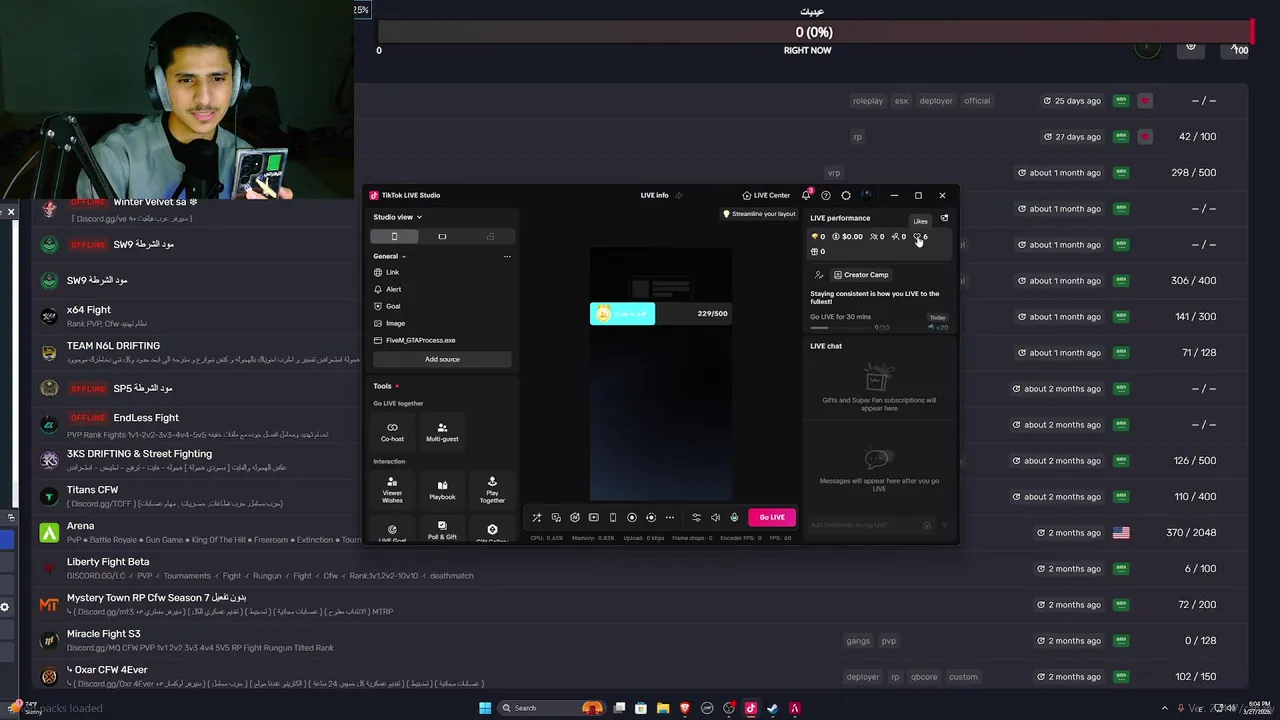Click the profile tab beside Creator Camp
1280x720 pixels.
pyautogui.click(x=819, y=275)
